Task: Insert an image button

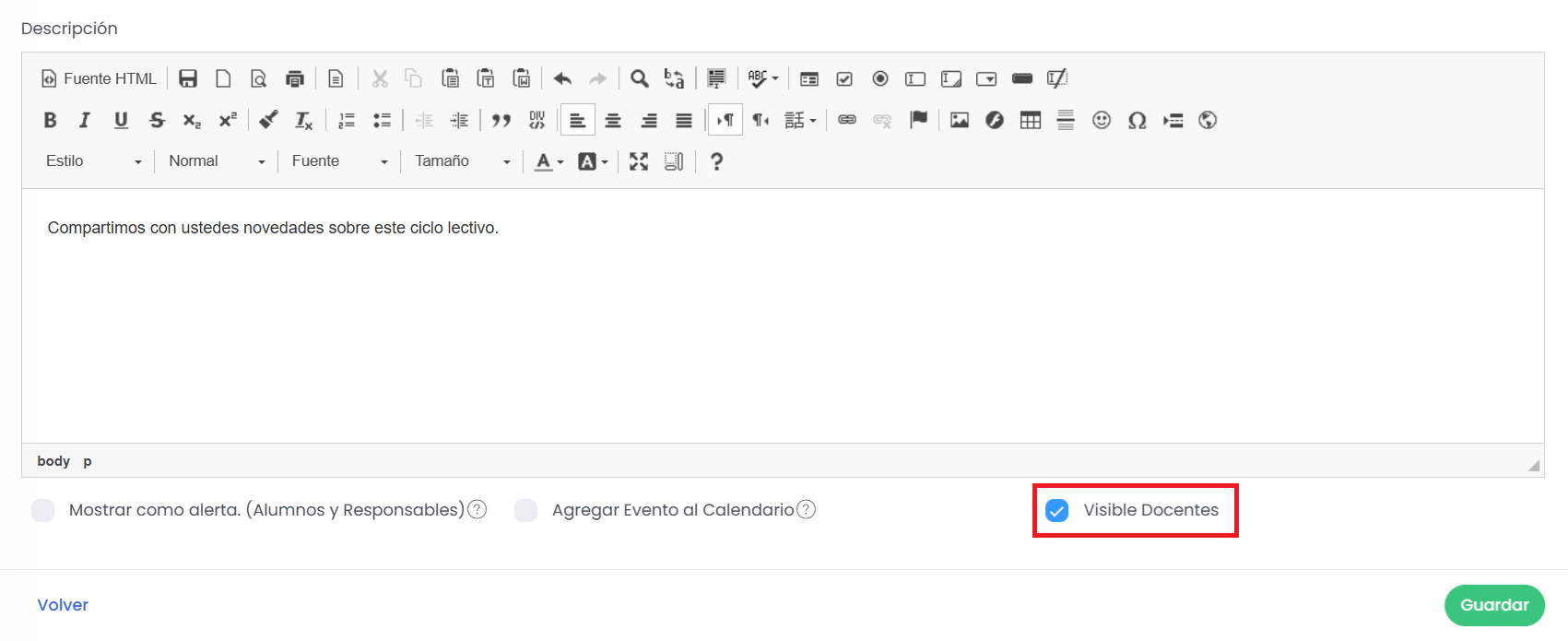Action: point(1057,78)
